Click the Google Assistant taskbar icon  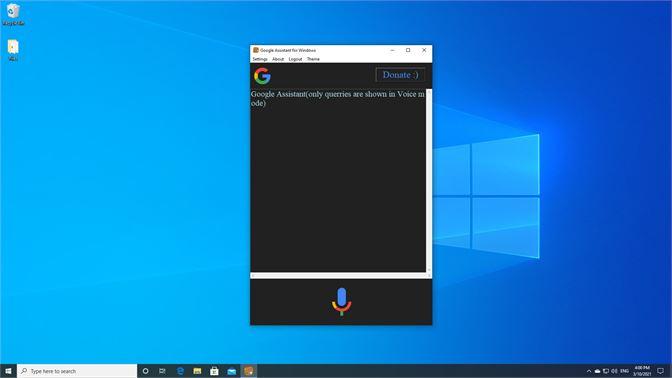[x=249, y=371]
